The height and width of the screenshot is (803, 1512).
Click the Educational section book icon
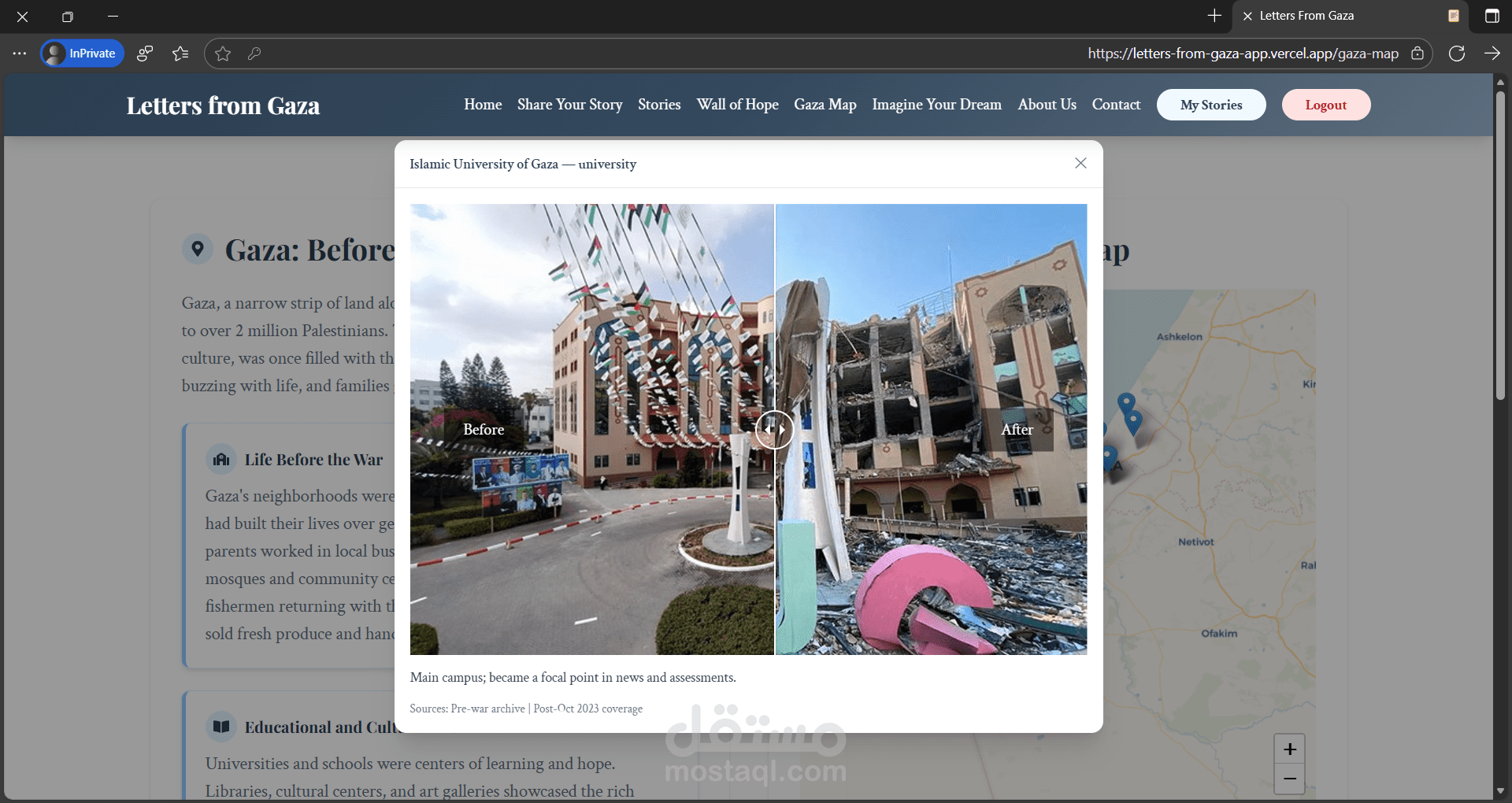coord(221,727)
